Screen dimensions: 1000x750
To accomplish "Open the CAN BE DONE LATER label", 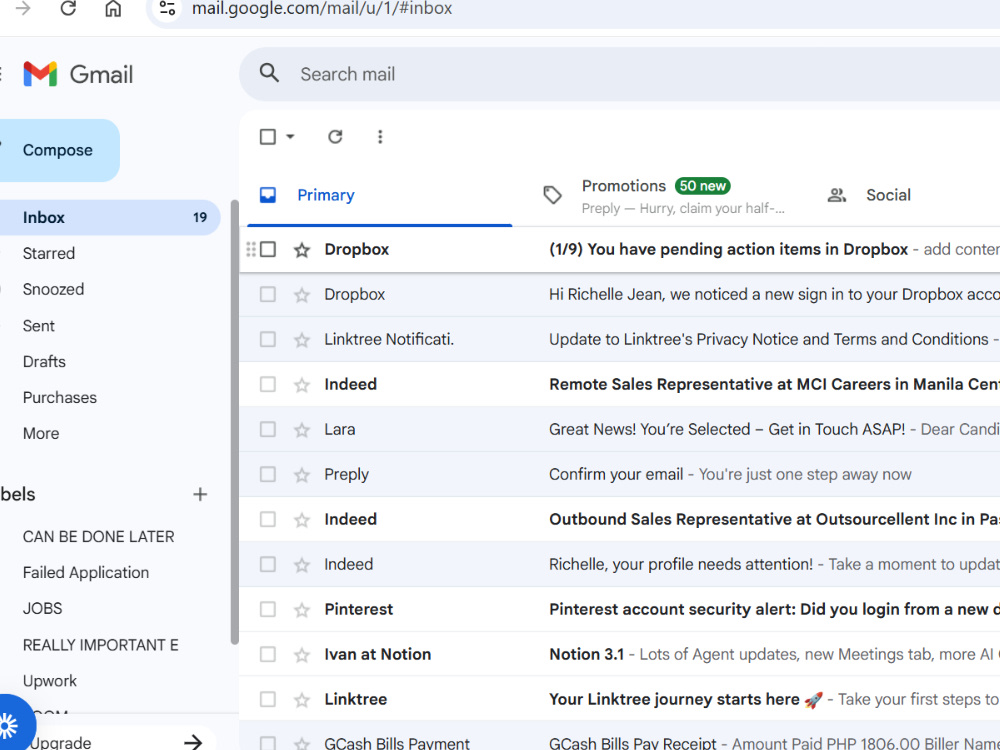I will (98, 537).
